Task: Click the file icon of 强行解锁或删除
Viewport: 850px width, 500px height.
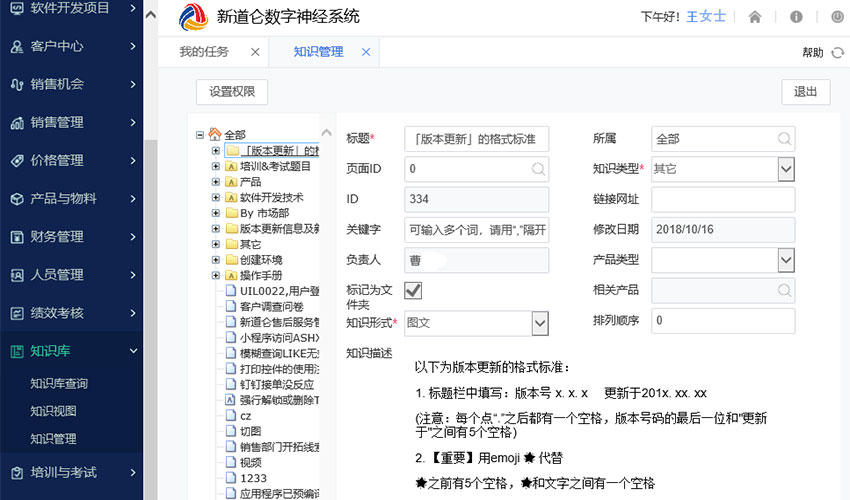Action: [x=231, y=400]
